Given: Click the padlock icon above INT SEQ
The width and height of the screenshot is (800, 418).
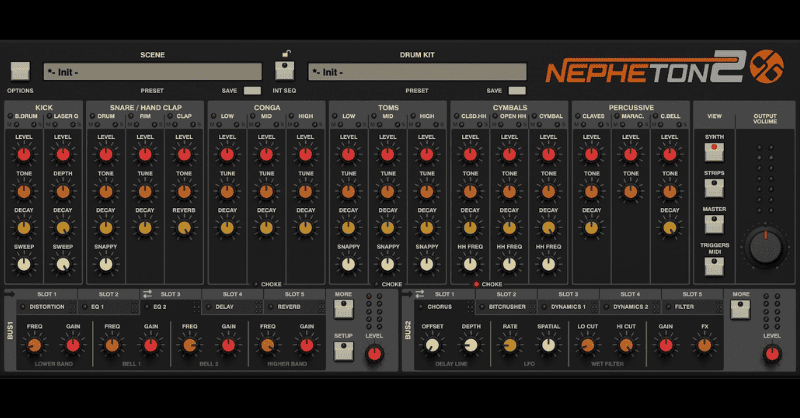Looking at the screenshot, I should pos(287,53).
